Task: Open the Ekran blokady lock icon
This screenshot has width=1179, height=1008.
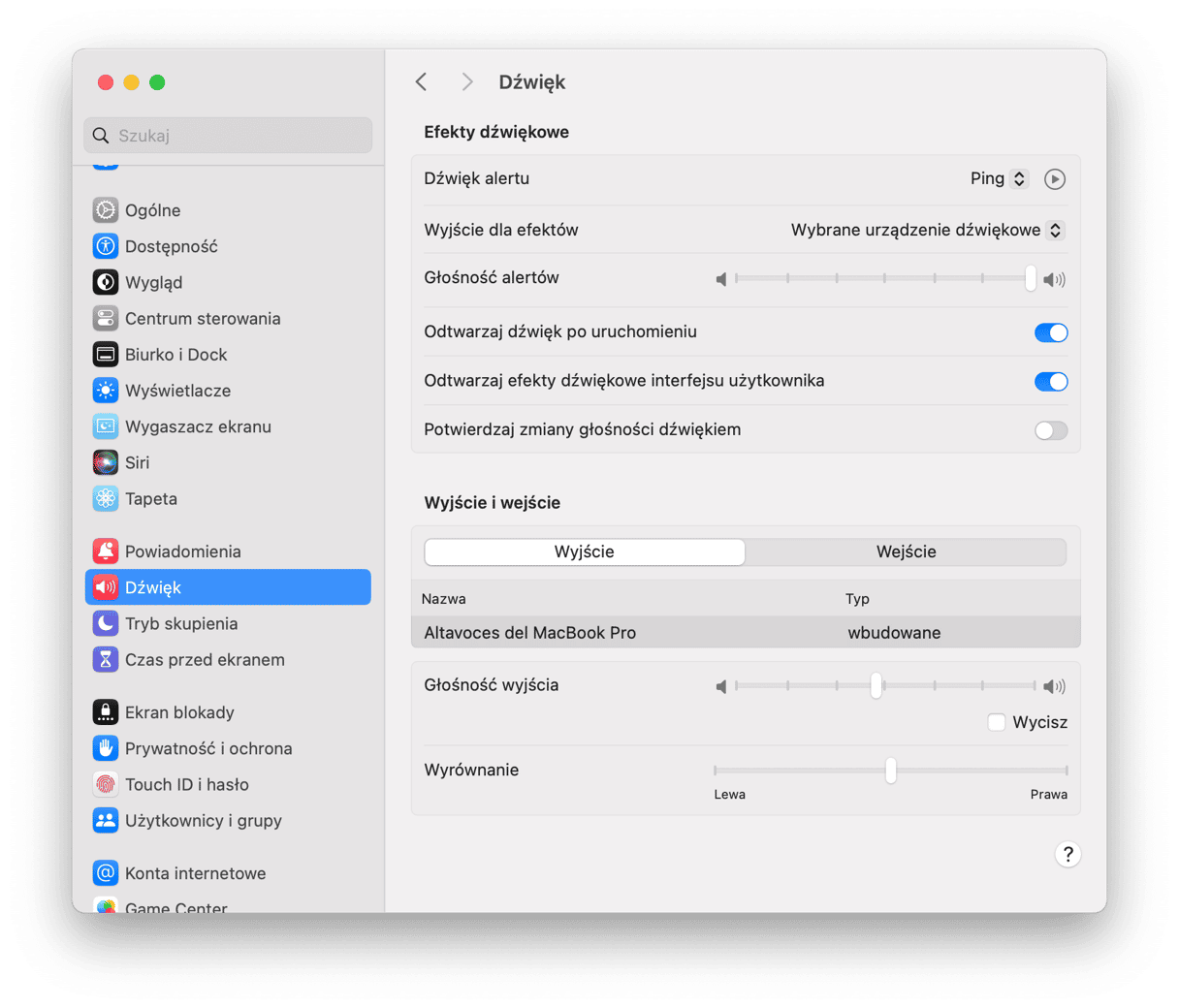Action: pyautogui.click(x=106, y=712)
